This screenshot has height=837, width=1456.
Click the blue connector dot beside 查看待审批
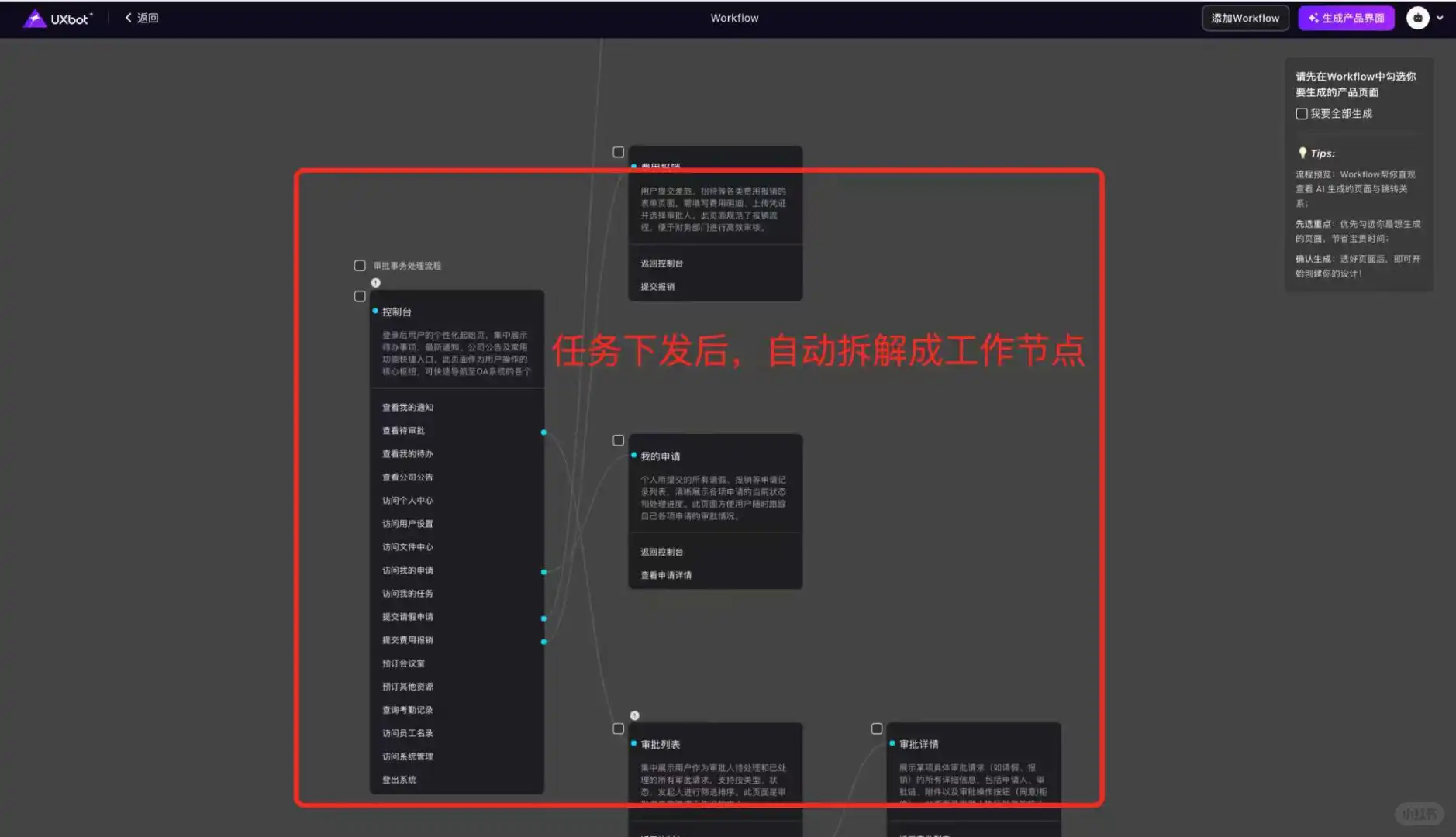543,432
